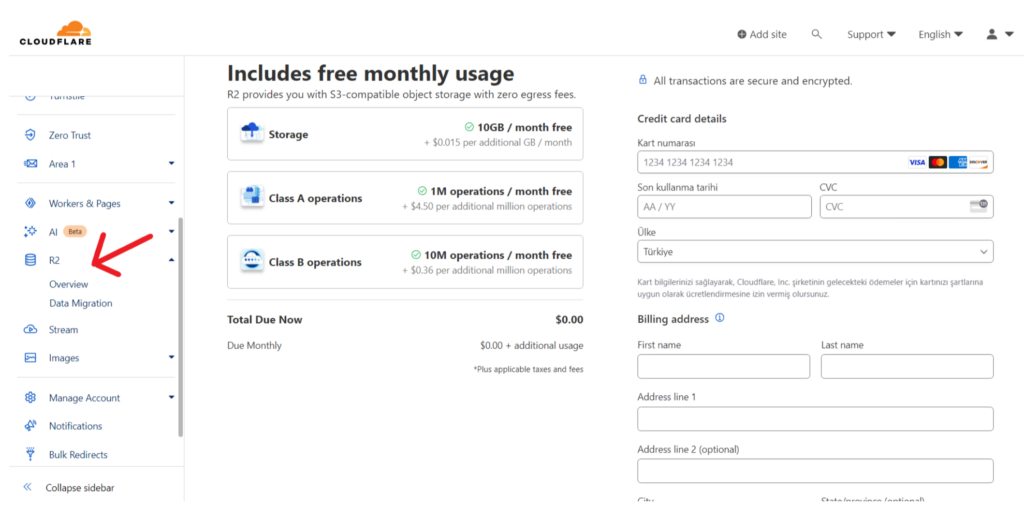Click the secure transactions lock icon

click(x=643, y=80)
